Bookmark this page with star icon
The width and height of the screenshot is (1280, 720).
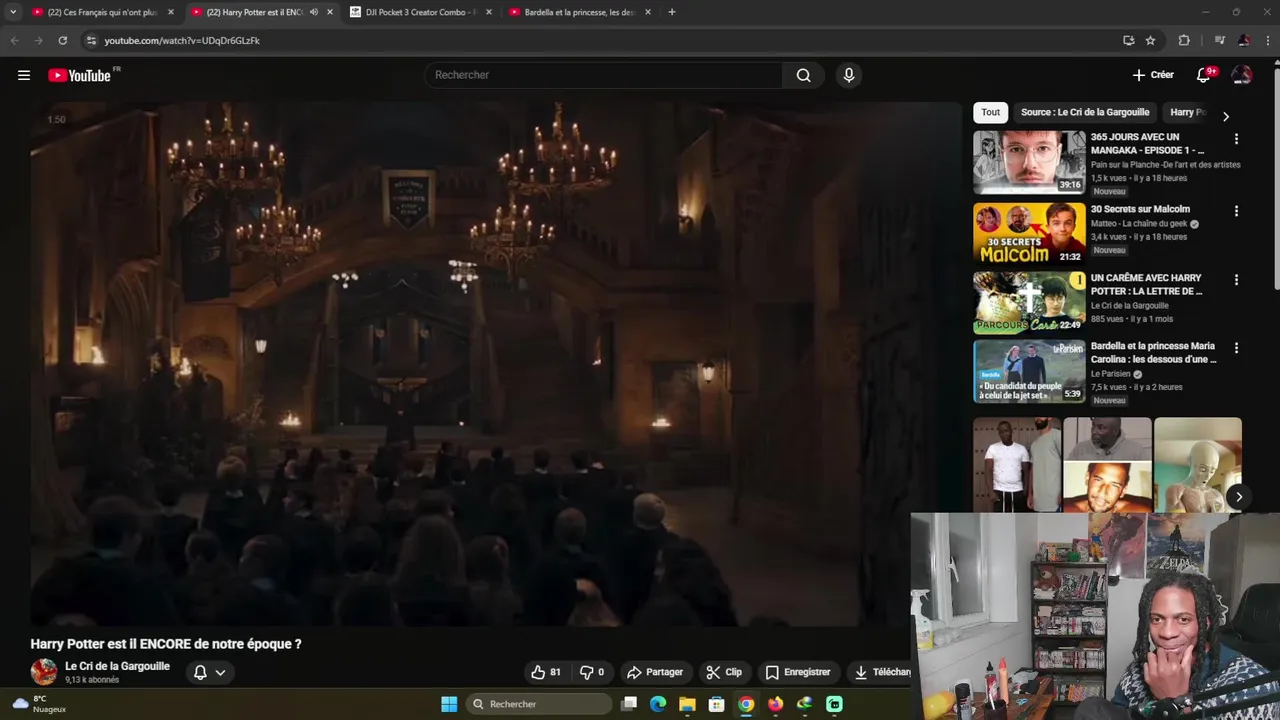[x=1150, y=40]
